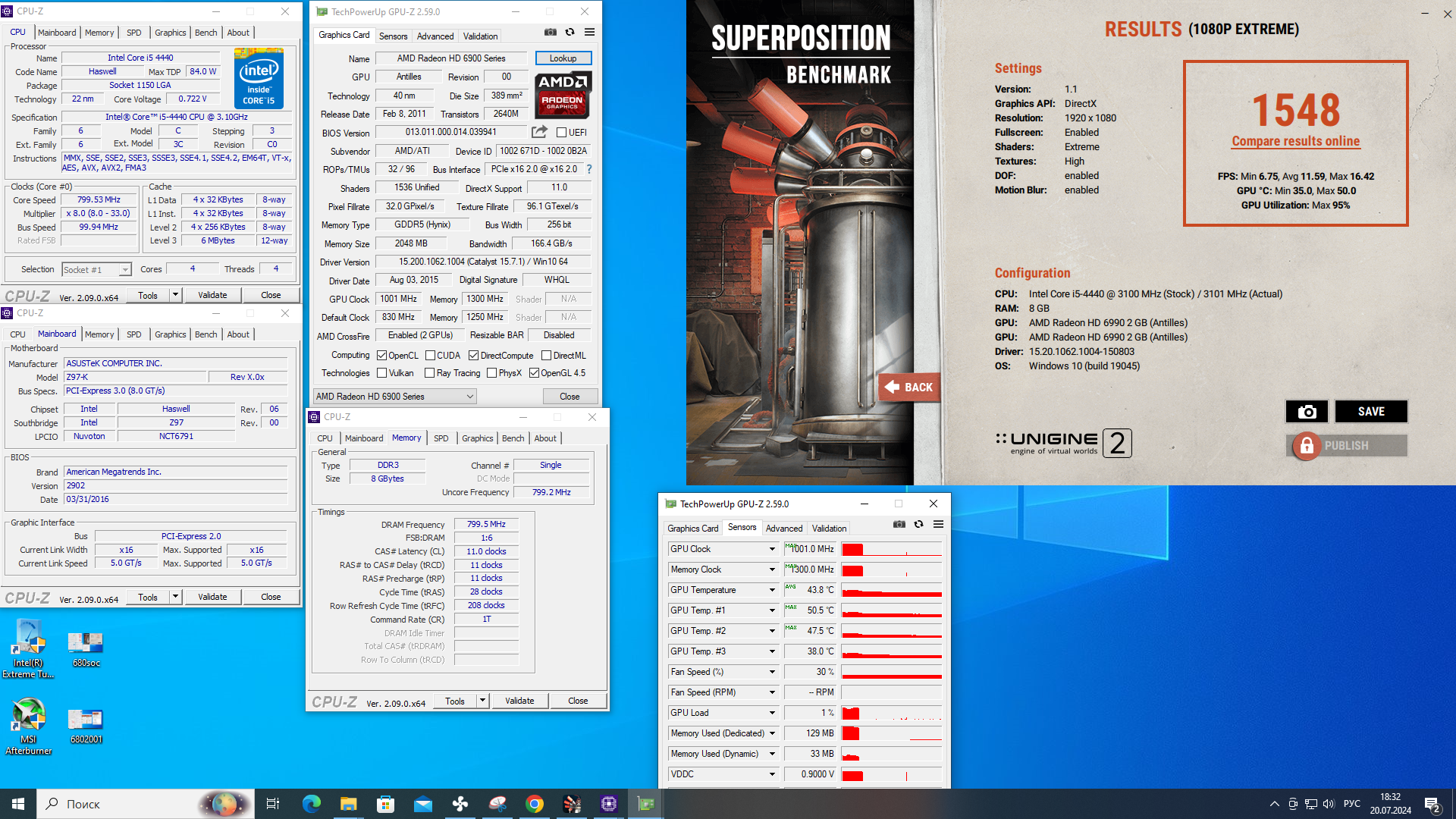Image resolution: width=1456 pixels, height=819 pixels.
Task: Click SAVE button in Superposition
Action: pyautogui.click(x=1371, y=411)
